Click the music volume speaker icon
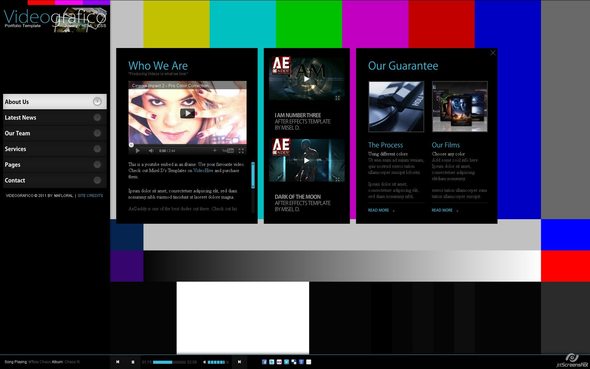590x369 pixels. tap(205, 362)
